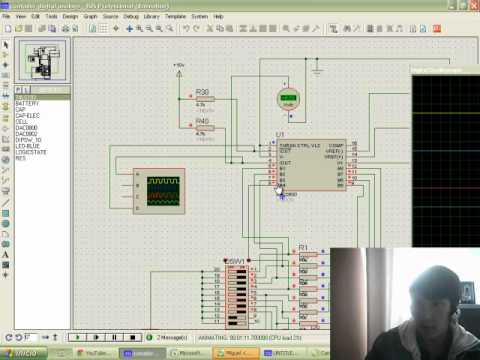Click the 'P' pick devices button
This screenshot has height=360, width=480.
click(18, 90)
